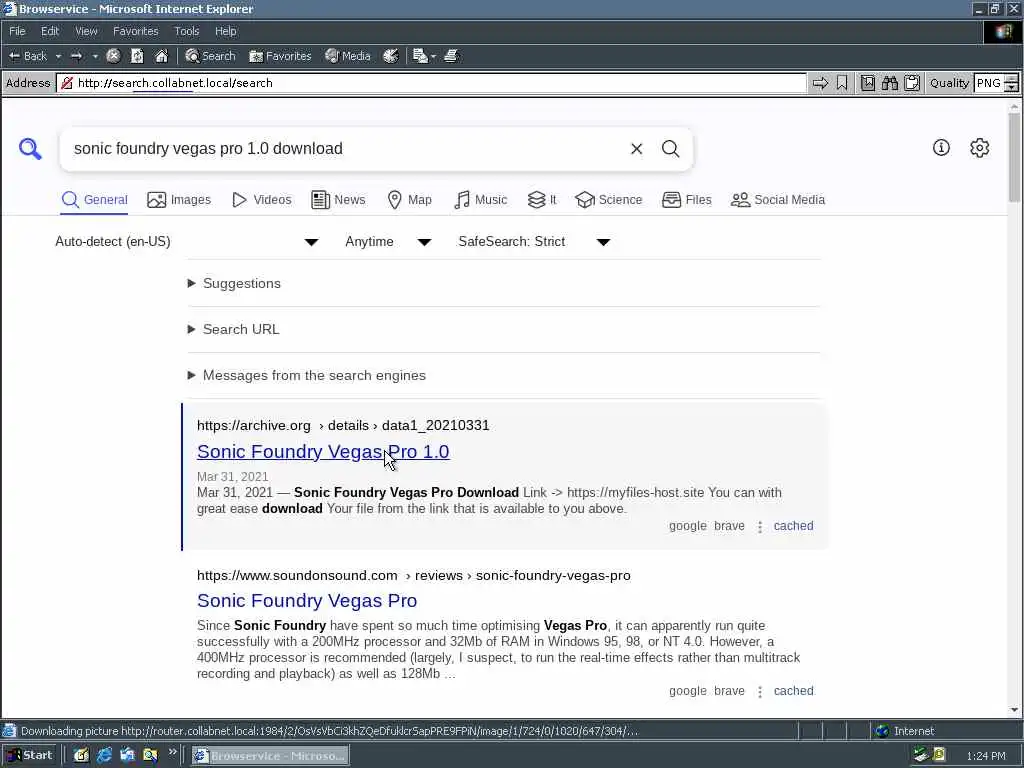
Task: Click the Forward arrow button
Action: click(76, 56)
